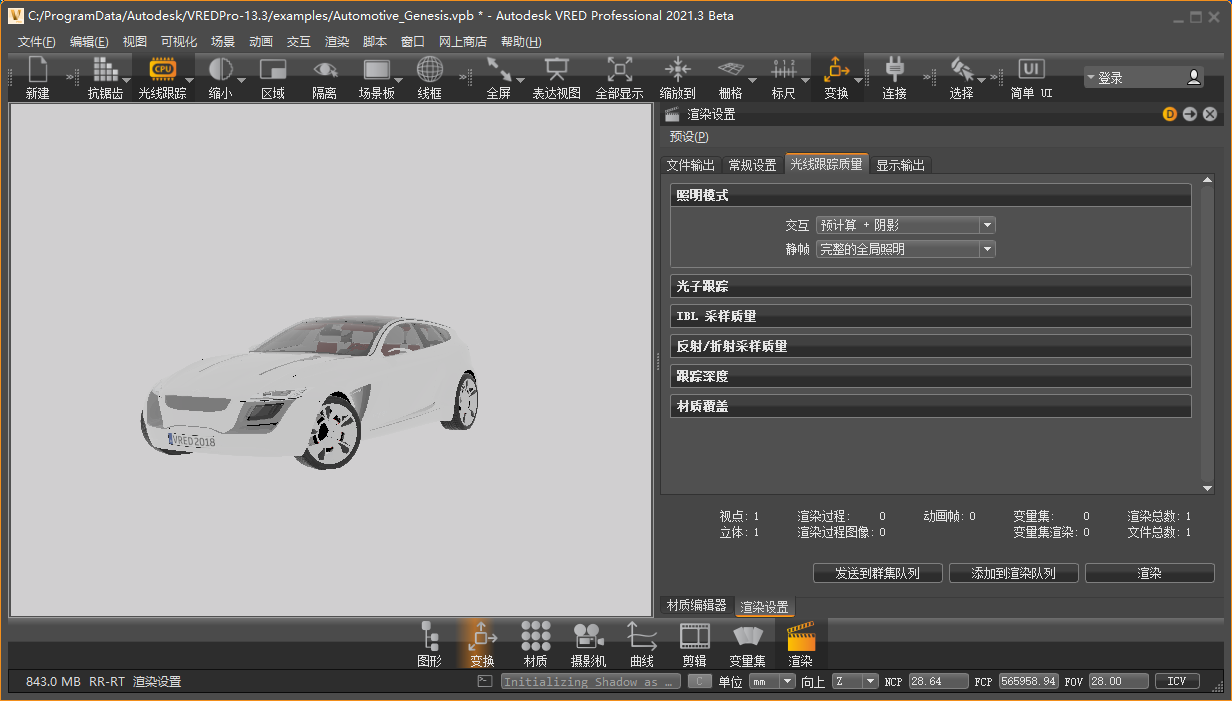
Task: Click the 缩放到 zoom-to icon
Action: [678, 69]
